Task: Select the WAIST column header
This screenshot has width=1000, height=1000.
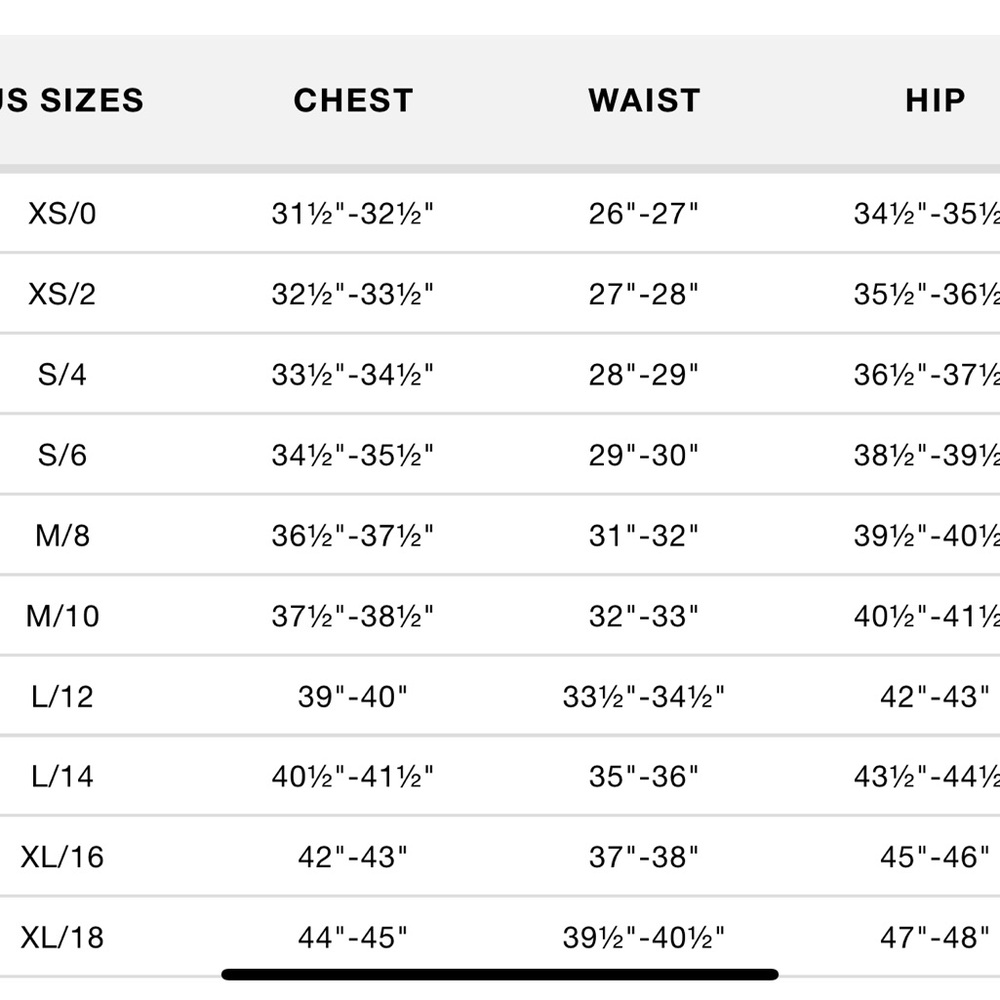Action: [644, 101]
